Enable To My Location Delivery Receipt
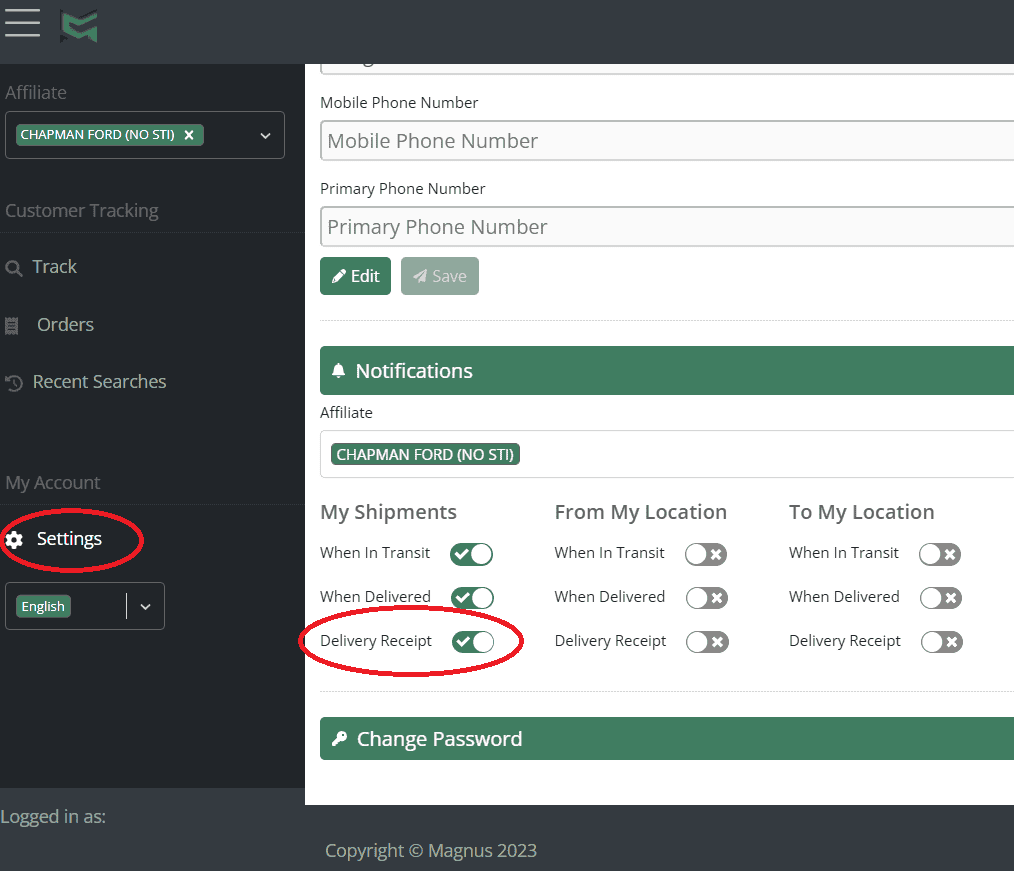 pyautogui.click(x=942, y=641)
